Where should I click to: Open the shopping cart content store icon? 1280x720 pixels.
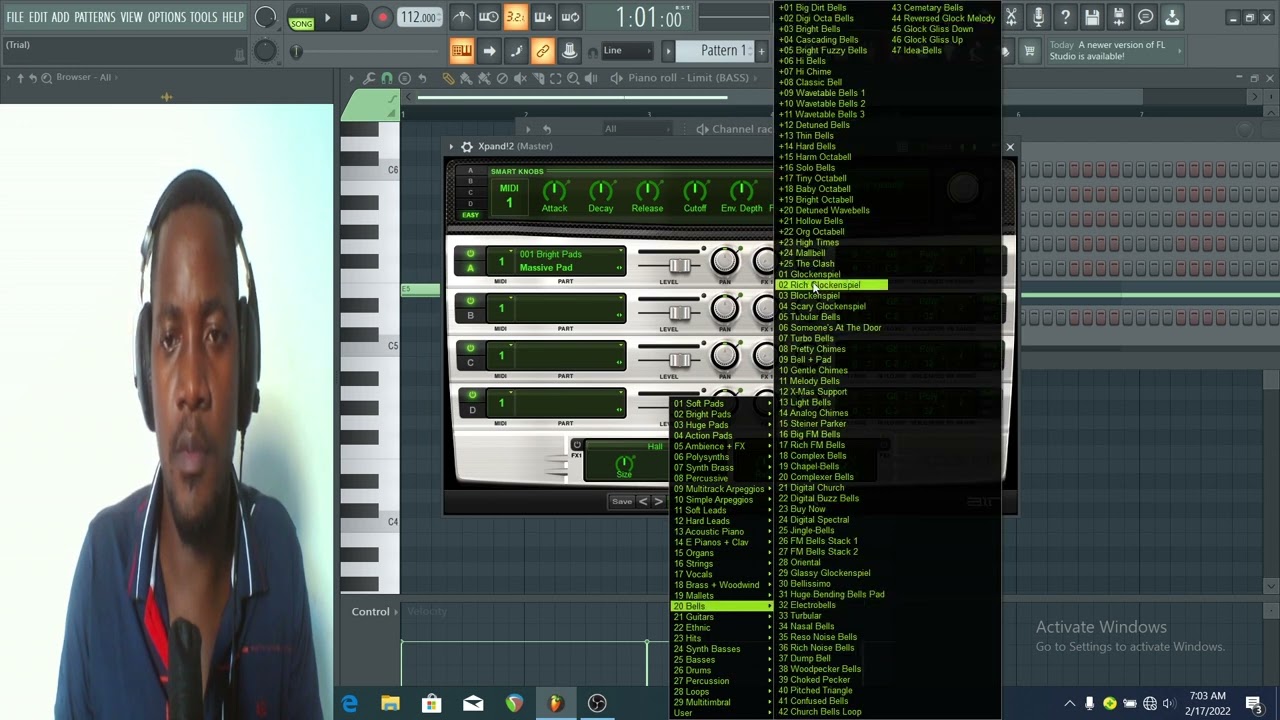[x=1030, y=51]
